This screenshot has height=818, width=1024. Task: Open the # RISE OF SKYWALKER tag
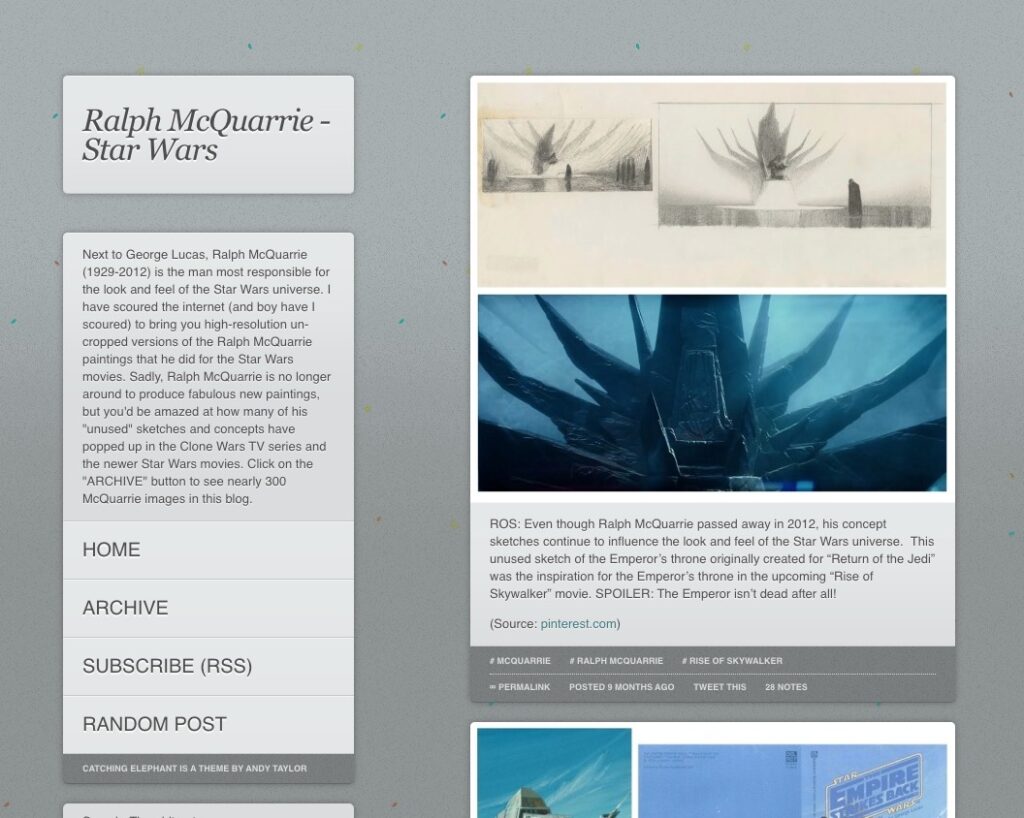pyautogui.click(x=732, y=661)
